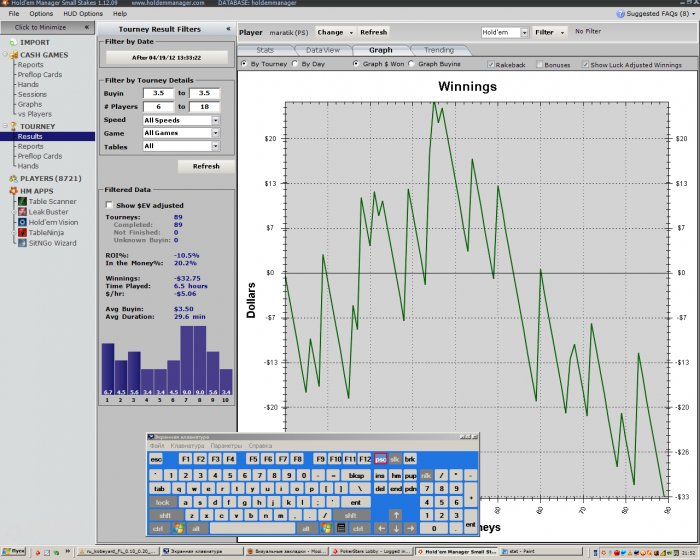
Task: Open the Speed dropdown
Action: [215, 120]
